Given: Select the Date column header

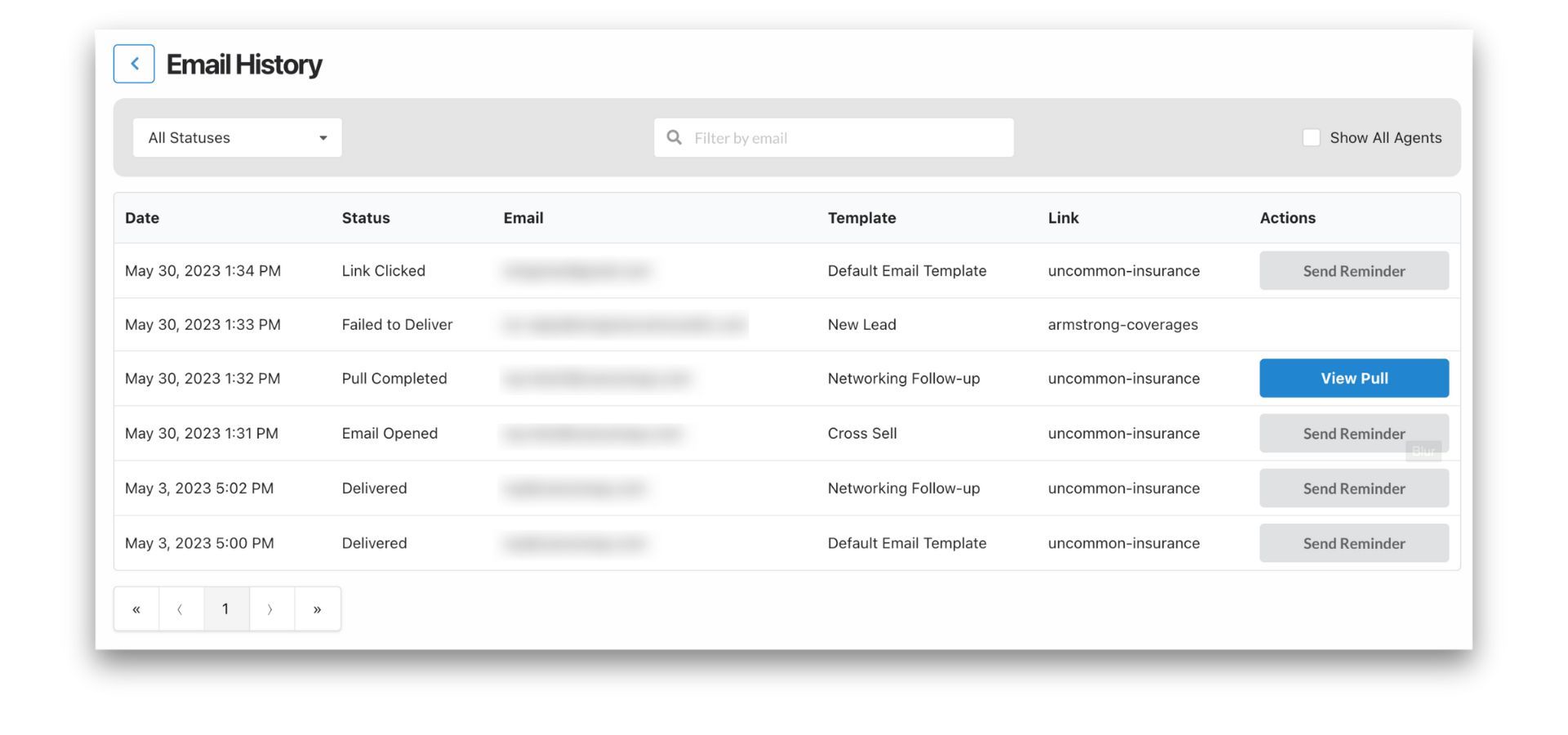Looking at the screenshot, I should 141,218.
